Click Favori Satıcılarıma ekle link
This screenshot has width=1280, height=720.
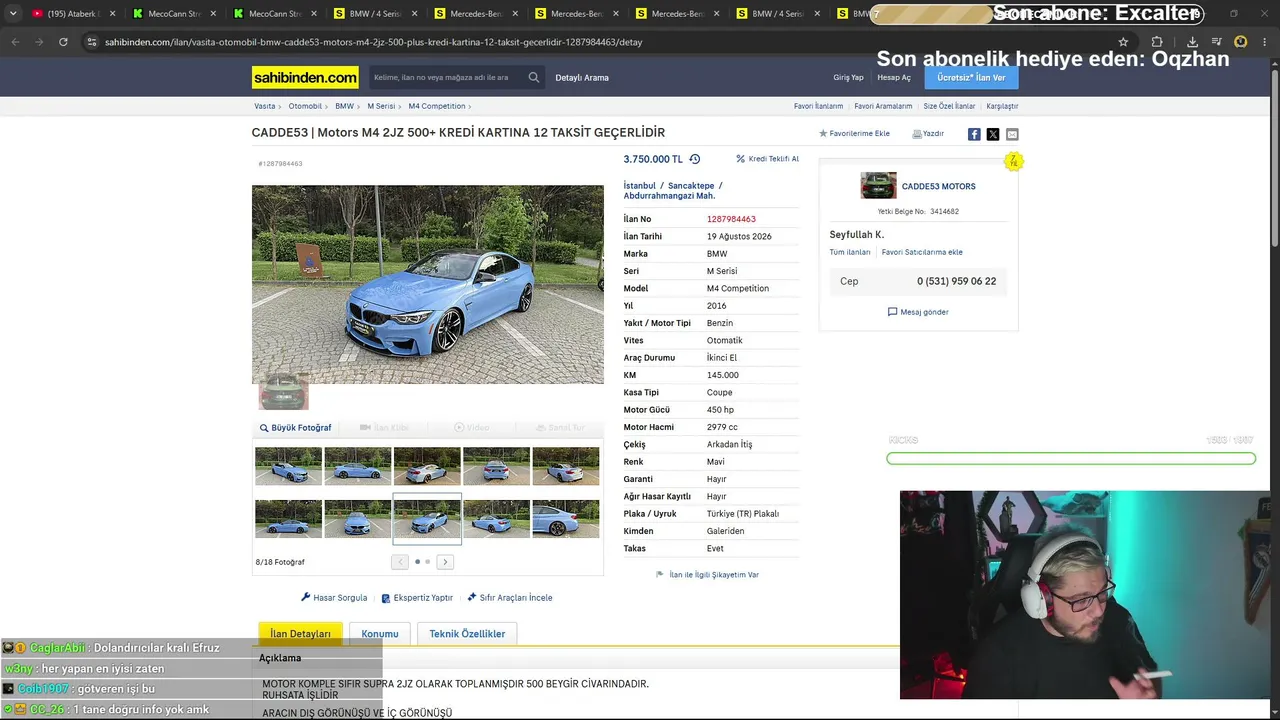[922, 252]
